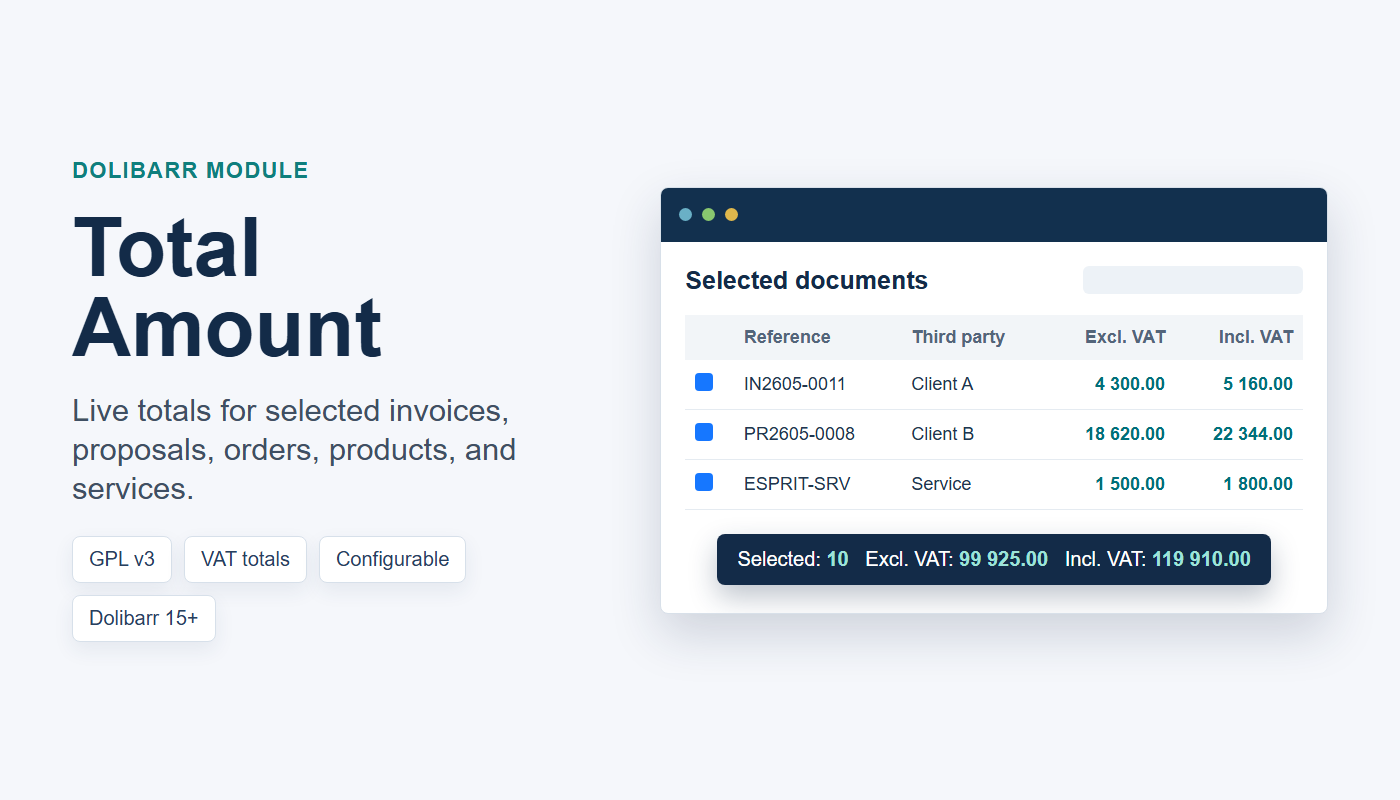
Task: Click the GPL v3 badge
Action: (122, 559)
